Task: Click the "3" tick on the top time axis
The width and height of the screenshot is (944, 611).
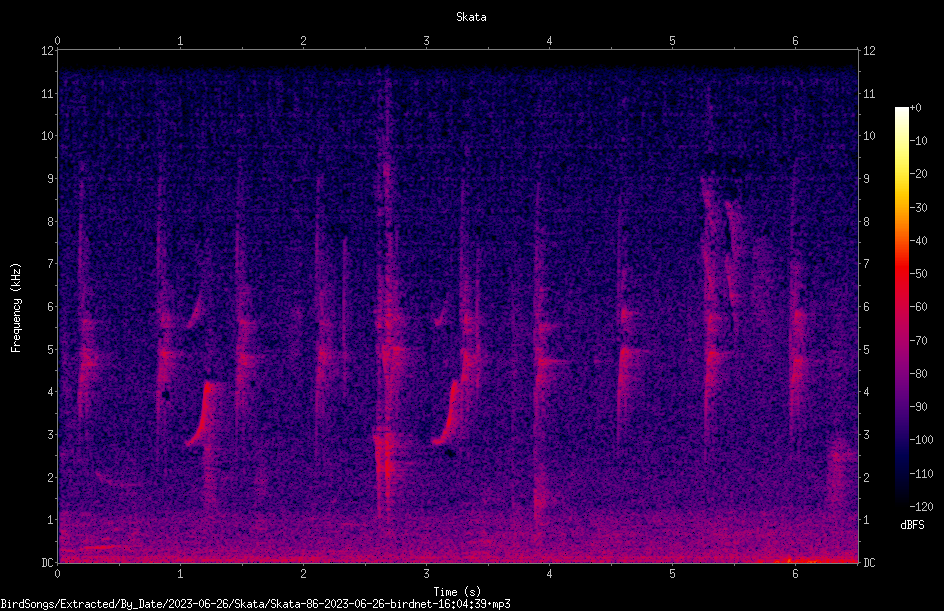Action: pyautogui.click(x=426, y=41)
